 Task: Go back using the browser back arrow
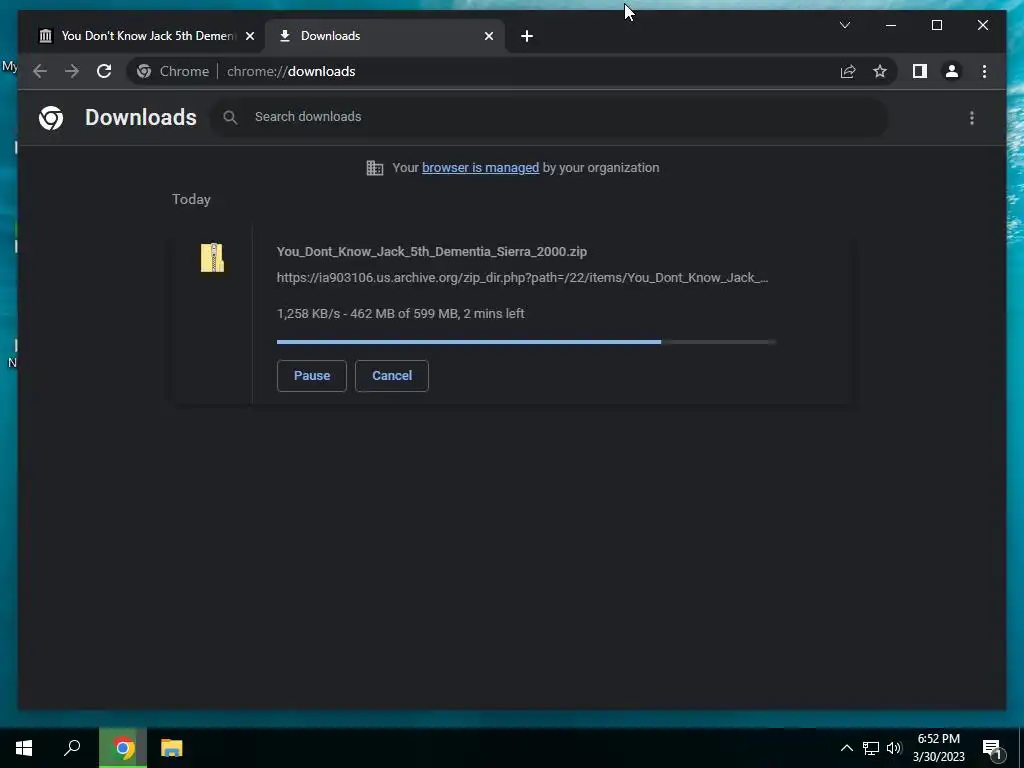tap(40, 71)
